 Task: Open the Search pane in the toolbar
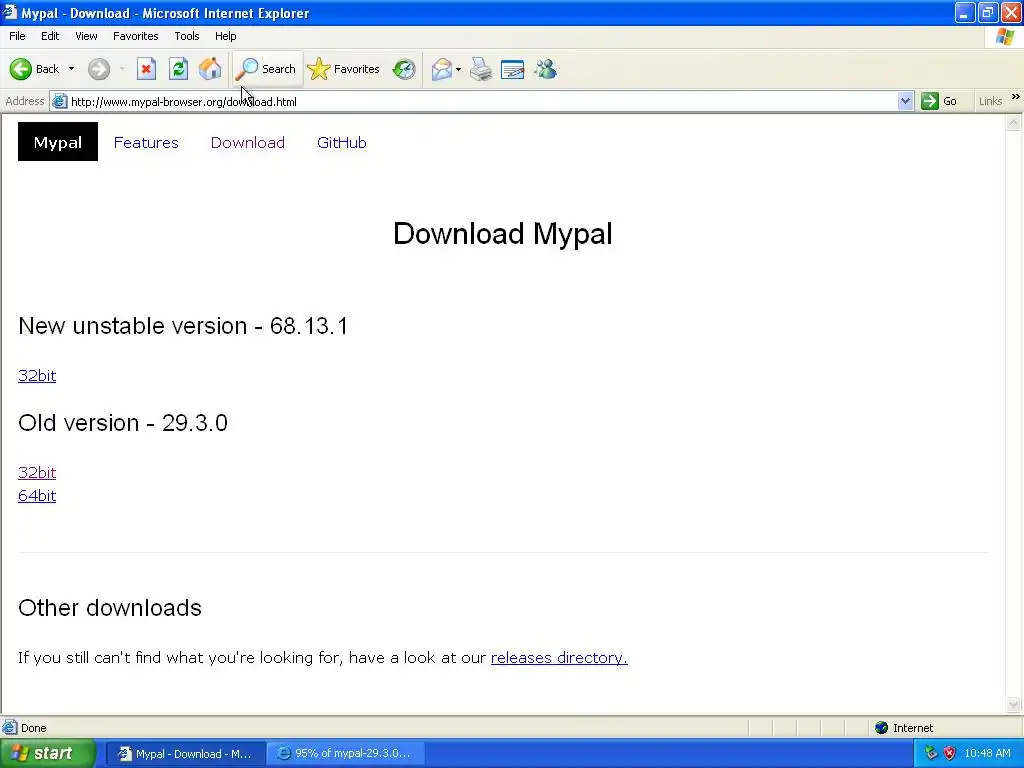[267, 69]
